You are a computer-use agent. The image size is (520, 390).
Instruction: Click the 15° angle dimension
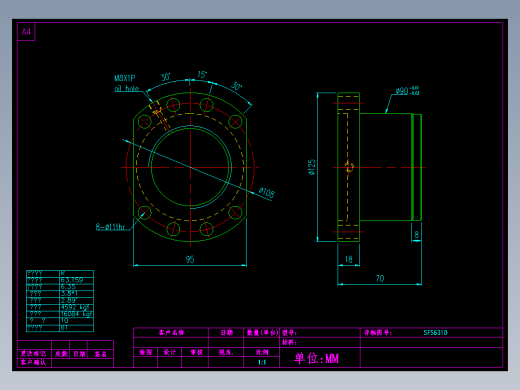point(202,74)
